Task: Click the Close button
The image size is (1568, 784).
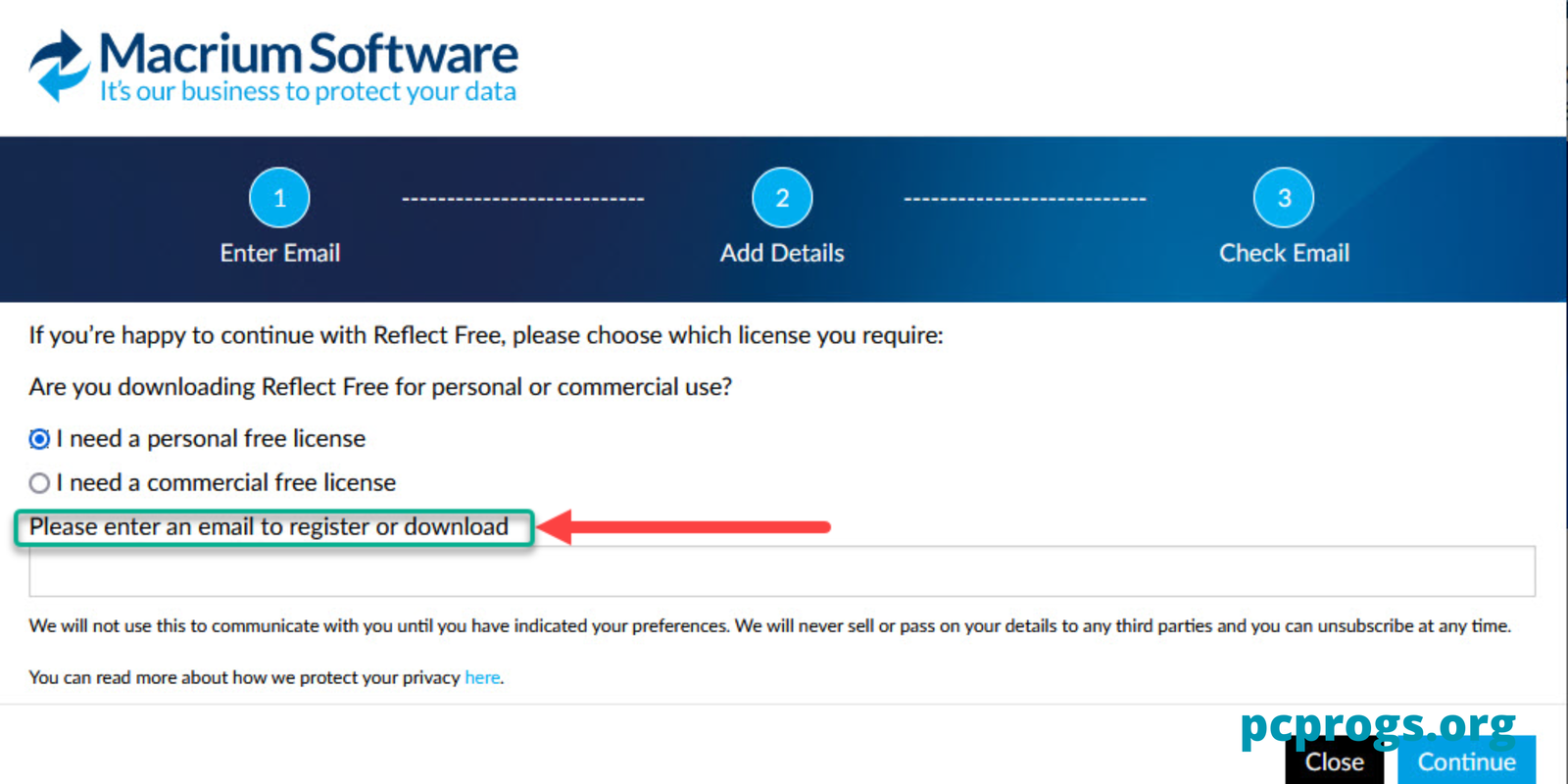Action: [1335, 761]
